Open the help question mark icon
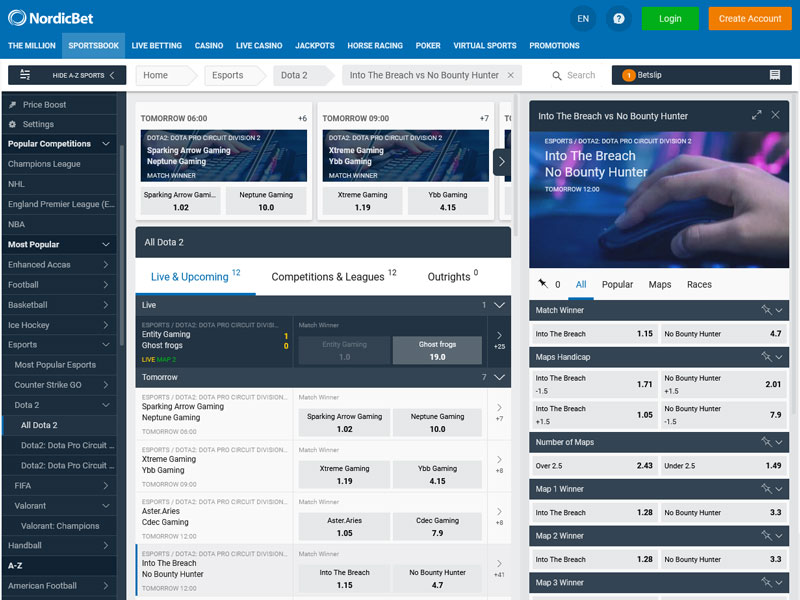This screenshot has height=600, width=800. pyautogui.click(x=618, y=19)
